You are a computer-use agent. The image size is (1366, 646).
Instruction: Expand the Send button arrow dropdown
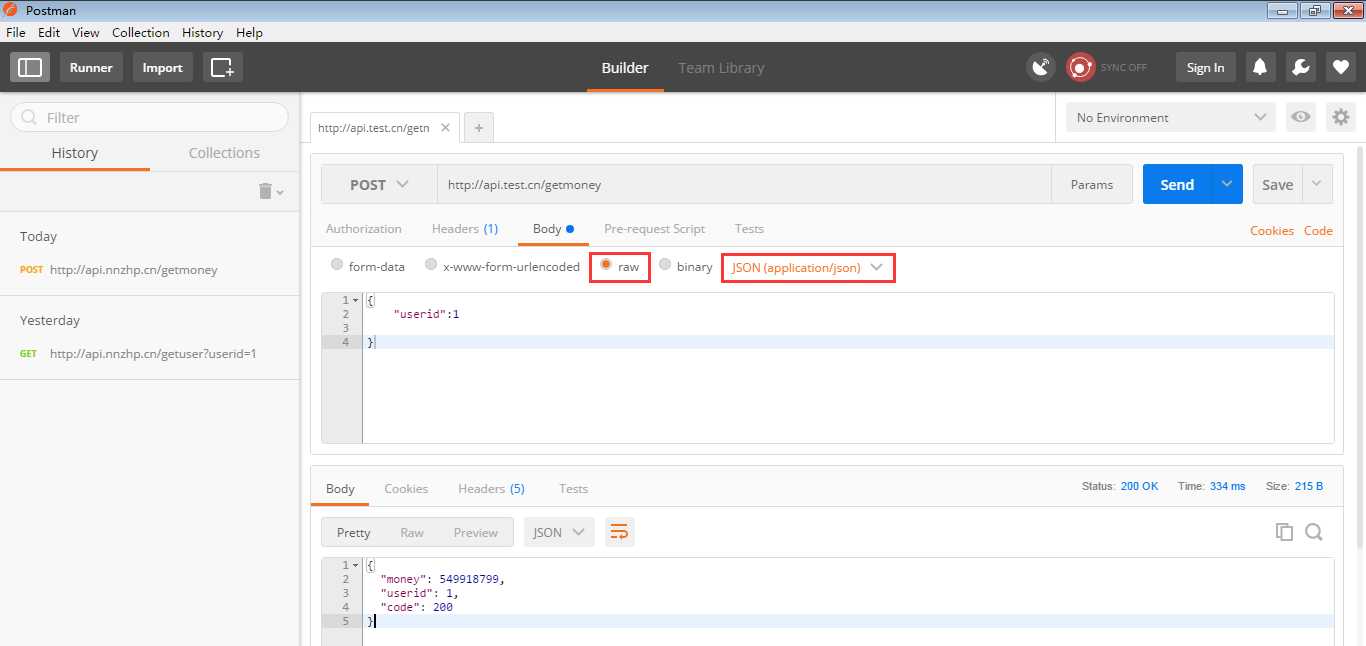tap(1227, 184)
